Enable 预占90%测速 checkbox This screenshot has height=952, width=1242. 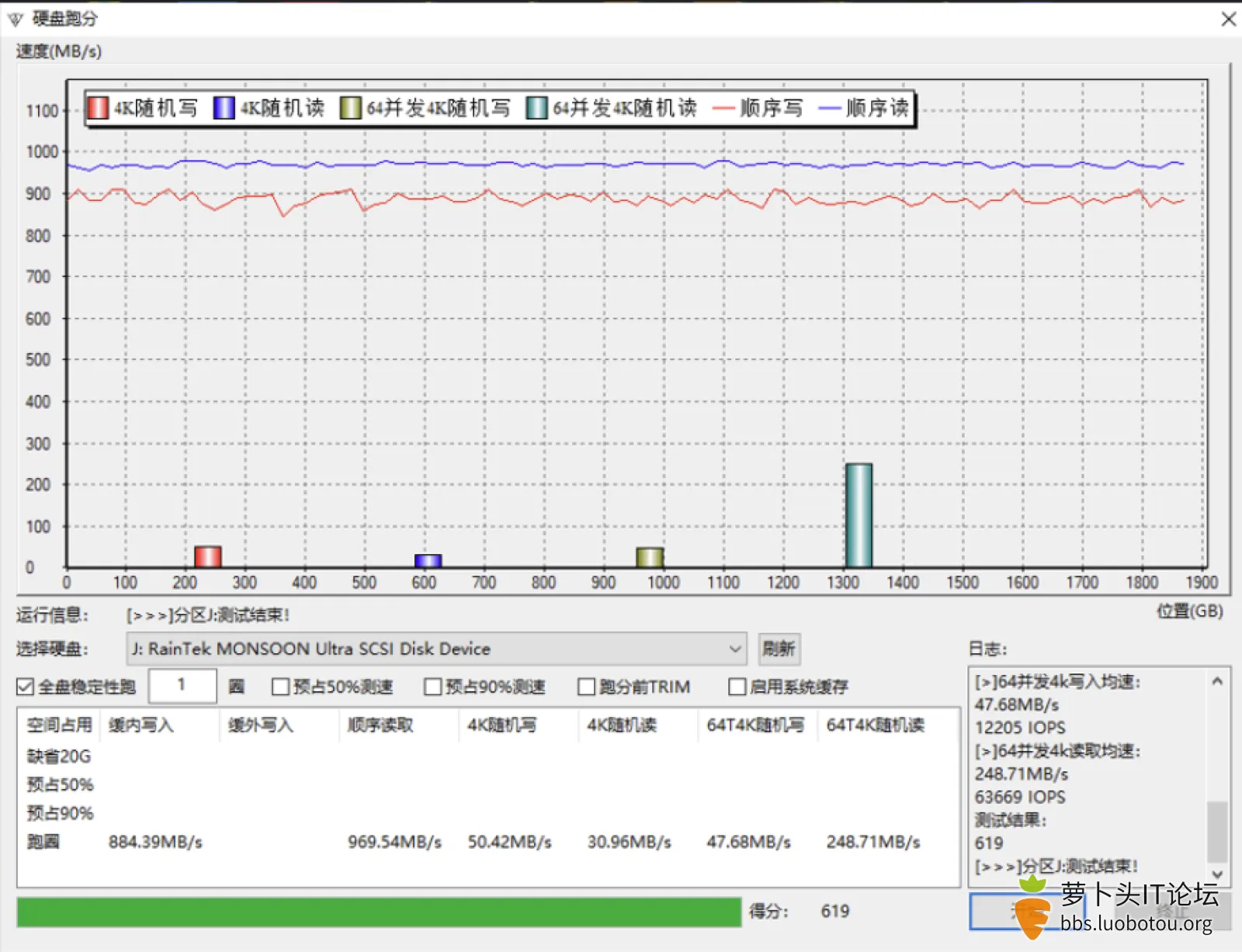click(432, 687)
